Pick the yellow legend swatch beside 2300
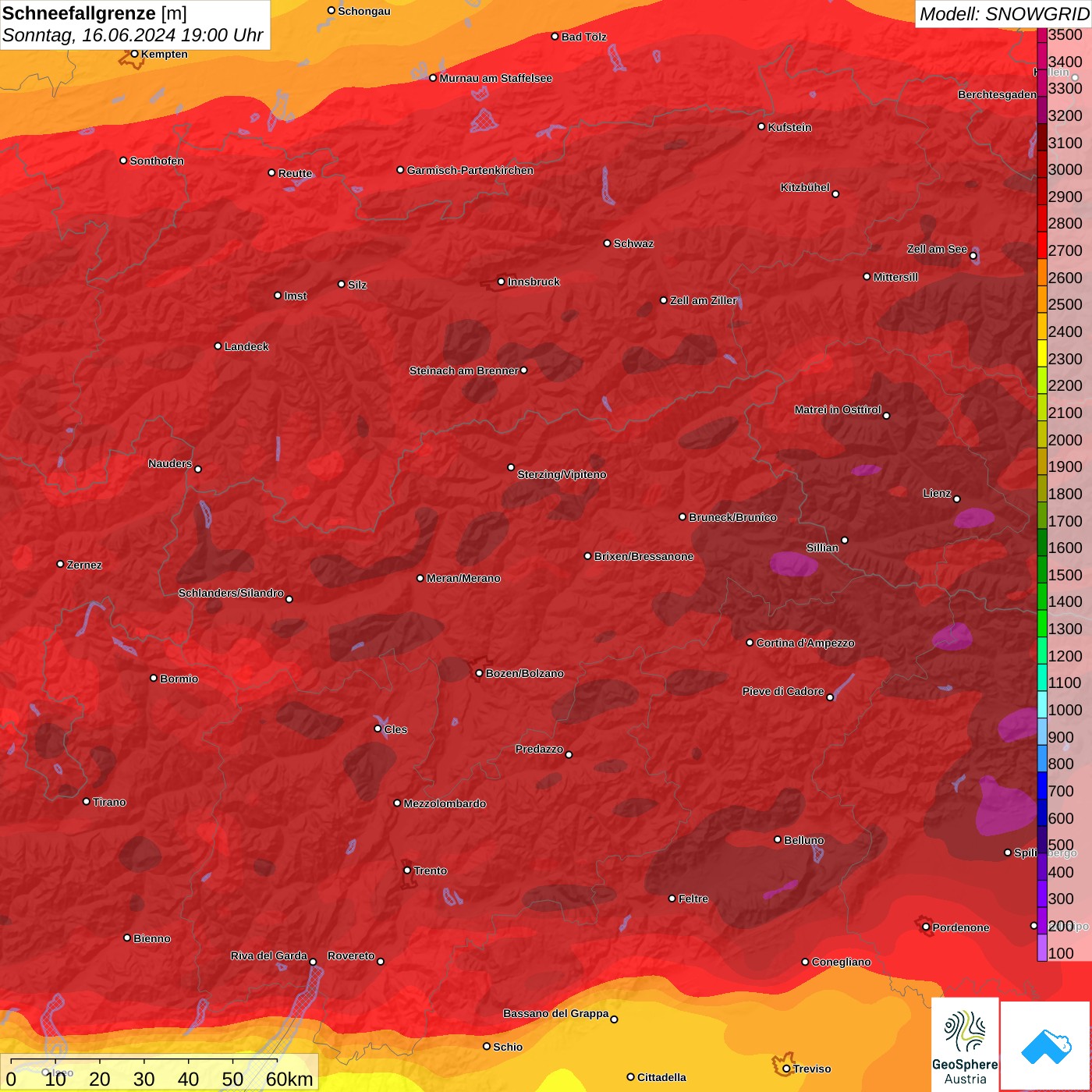 [x=1041, y=353]
